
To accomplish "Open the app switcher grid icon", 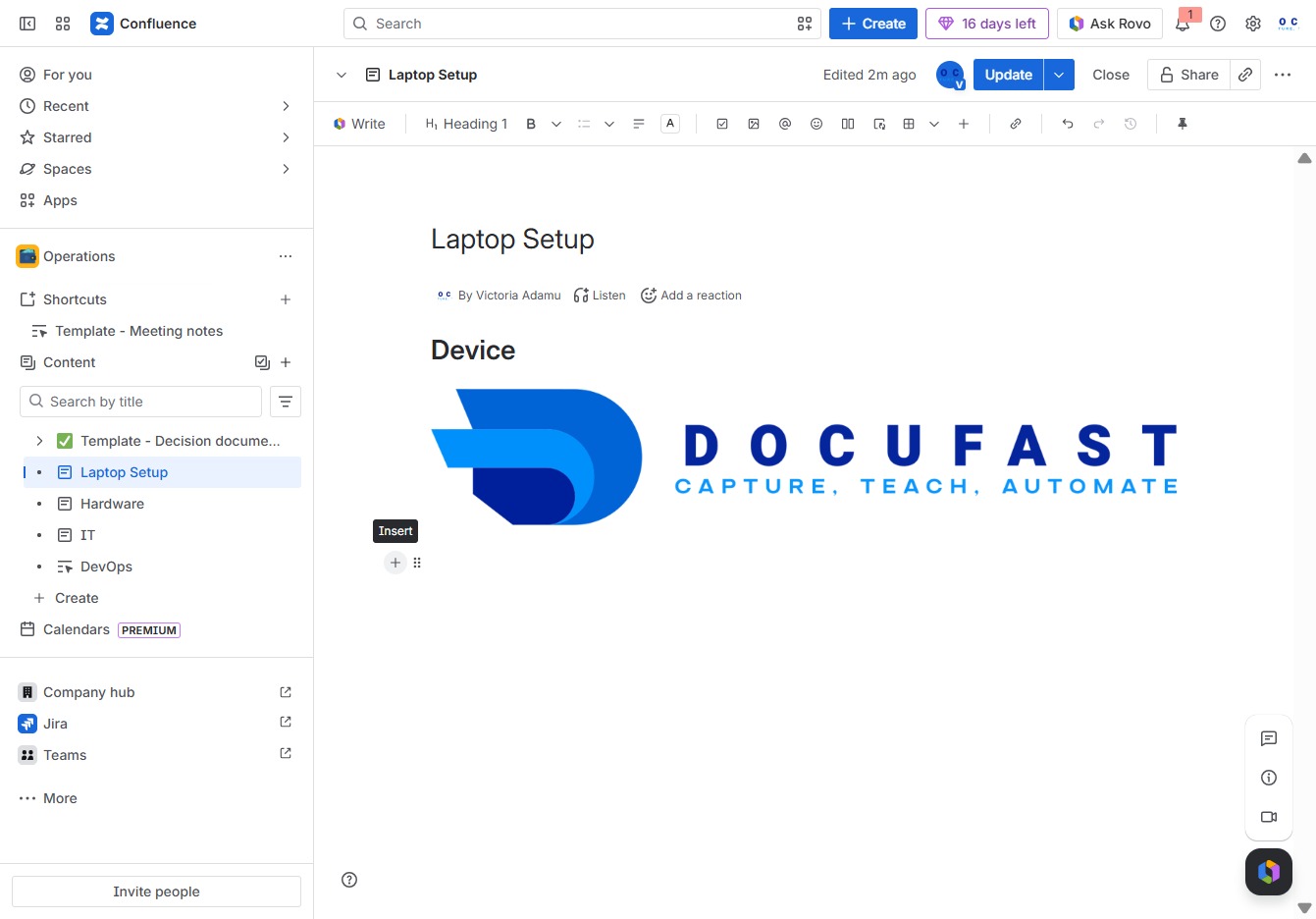I will (63, 24).
